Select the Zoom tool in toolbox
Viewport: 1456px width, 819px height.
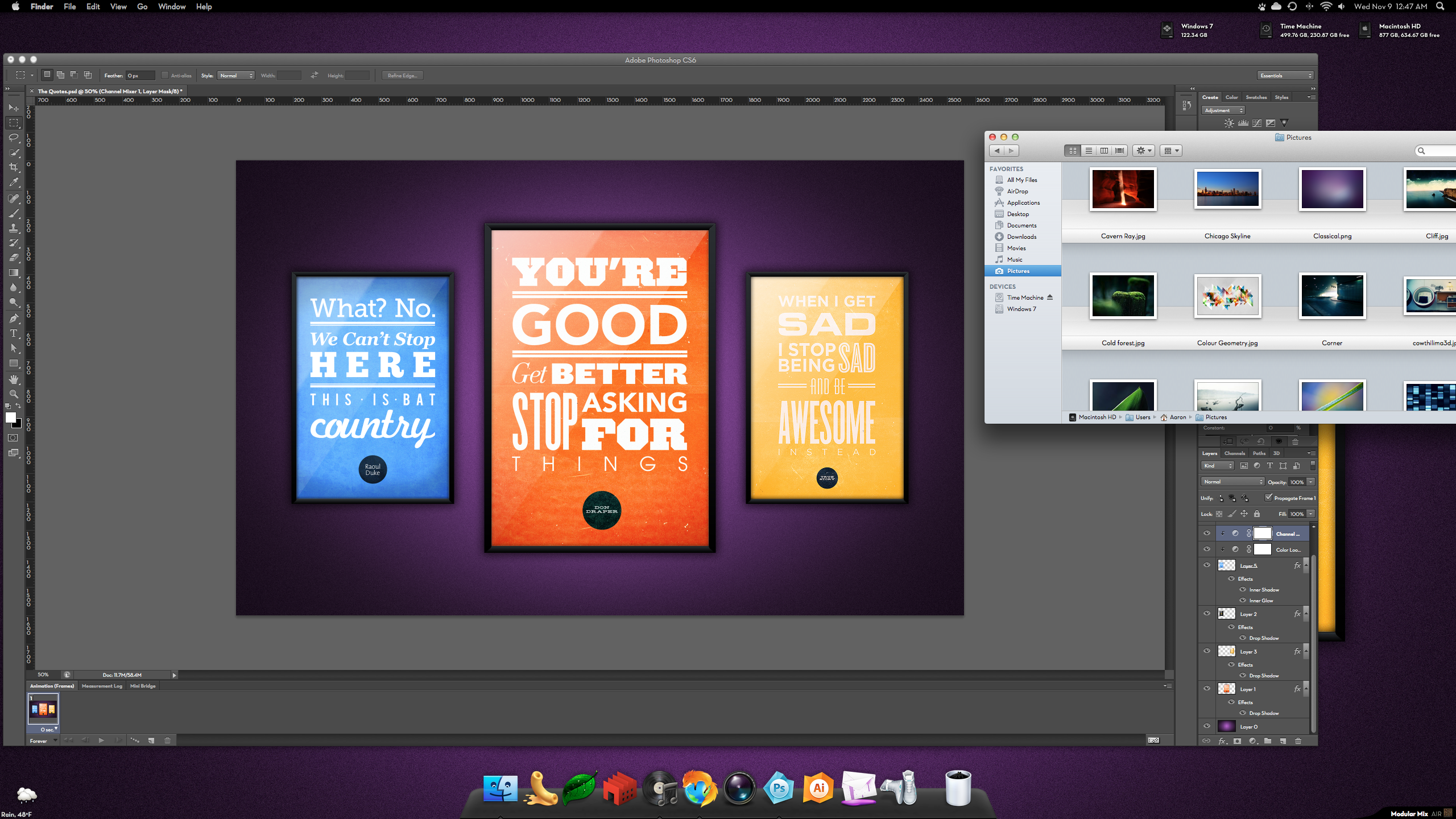14,394
